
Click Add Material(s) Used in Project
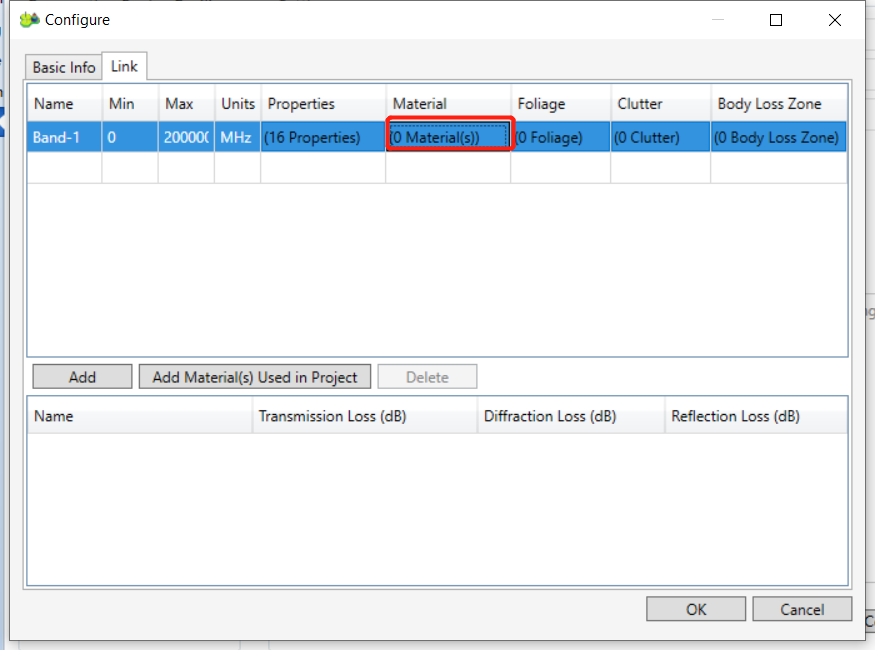tap(254, 377)
